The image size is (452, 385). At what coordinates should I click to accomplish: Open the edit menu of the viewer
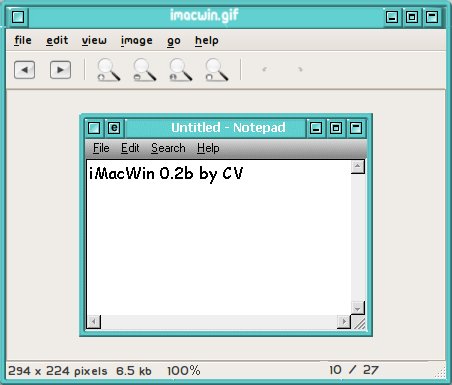pyautogui.click(x=57, y=40)
